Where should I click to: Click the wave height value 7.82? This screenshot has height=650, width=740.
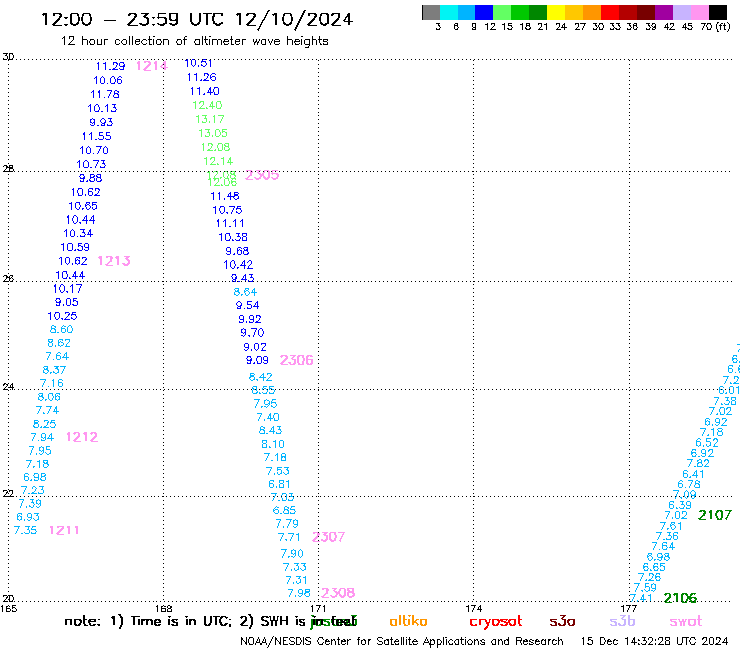pos(698,464)
